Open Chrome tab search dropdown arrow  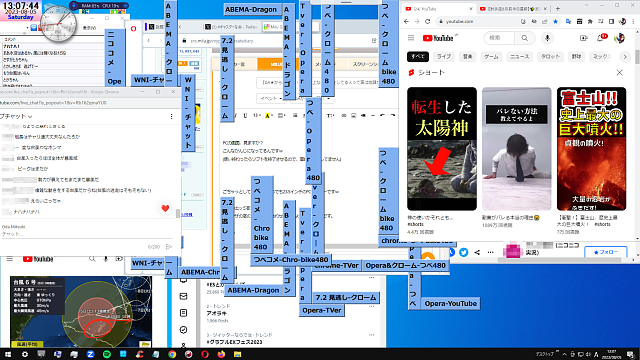click(587, 6)
